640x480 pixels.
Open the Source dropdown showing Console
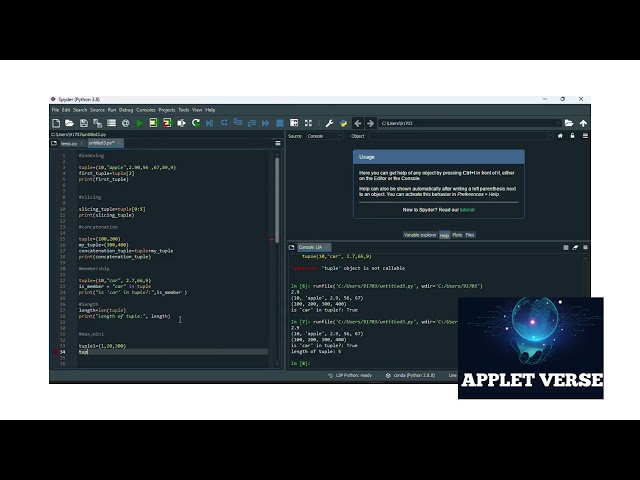(324, 136)
